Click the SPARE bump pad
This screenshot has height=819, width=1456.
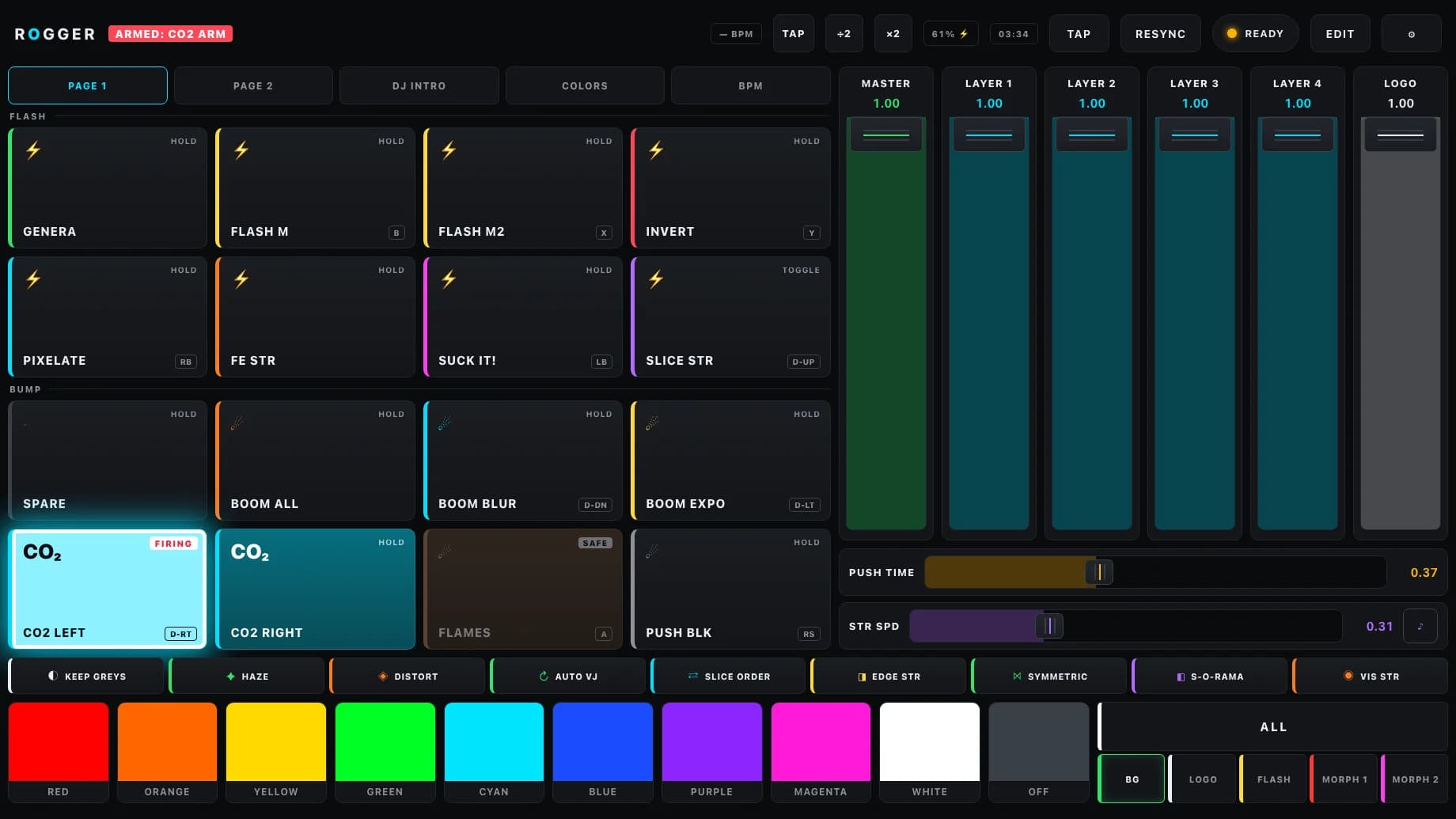tap(108, 461)
